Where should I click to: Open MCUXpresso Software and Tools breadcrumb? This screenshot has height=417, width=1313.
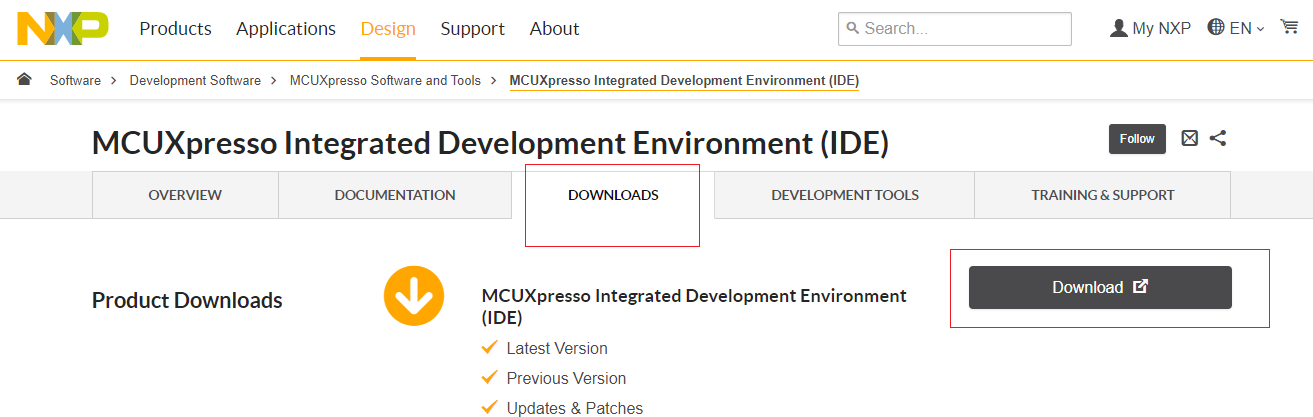pyautogui.click(x=385, y=80)
